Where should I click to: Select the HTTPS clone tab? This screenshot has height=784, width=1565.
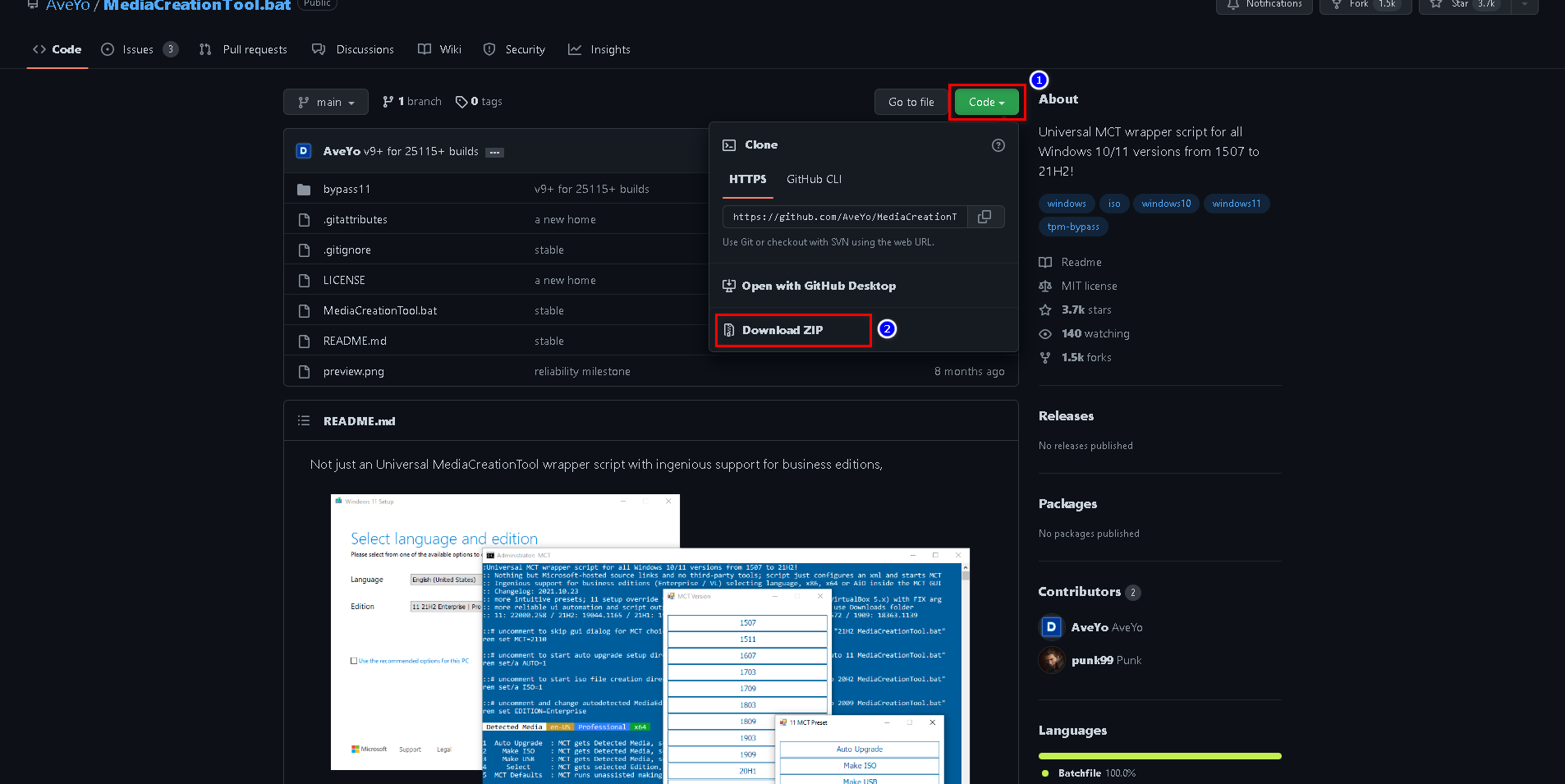click(x=748, y=179)
